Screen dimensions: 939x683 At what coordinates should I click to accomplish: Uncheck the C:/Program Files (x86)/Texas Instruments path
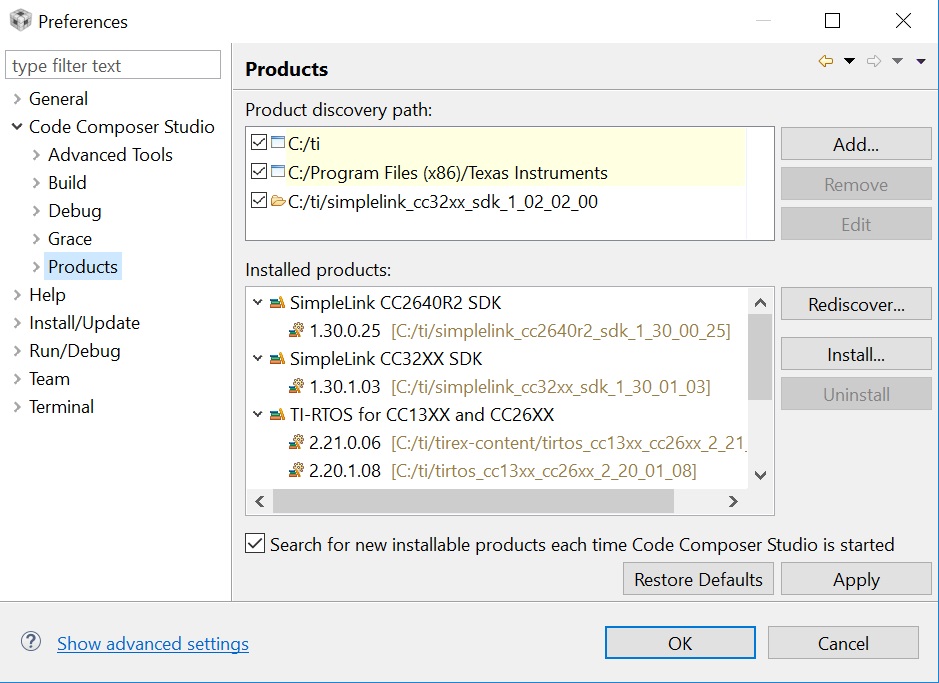pos(259,173)
